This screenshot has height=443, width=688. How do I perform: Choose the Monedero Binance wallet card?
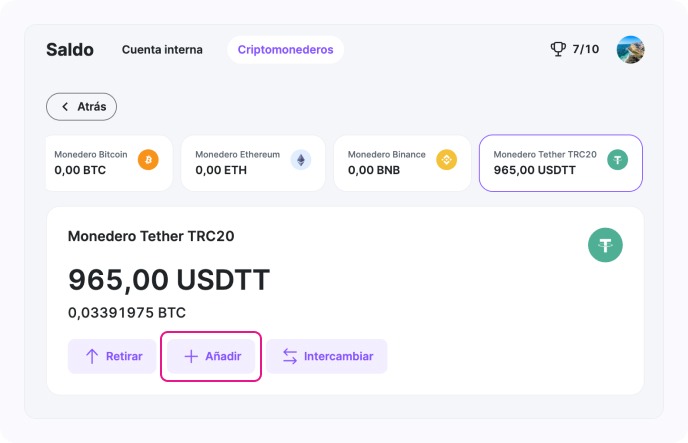pos(401,163)
